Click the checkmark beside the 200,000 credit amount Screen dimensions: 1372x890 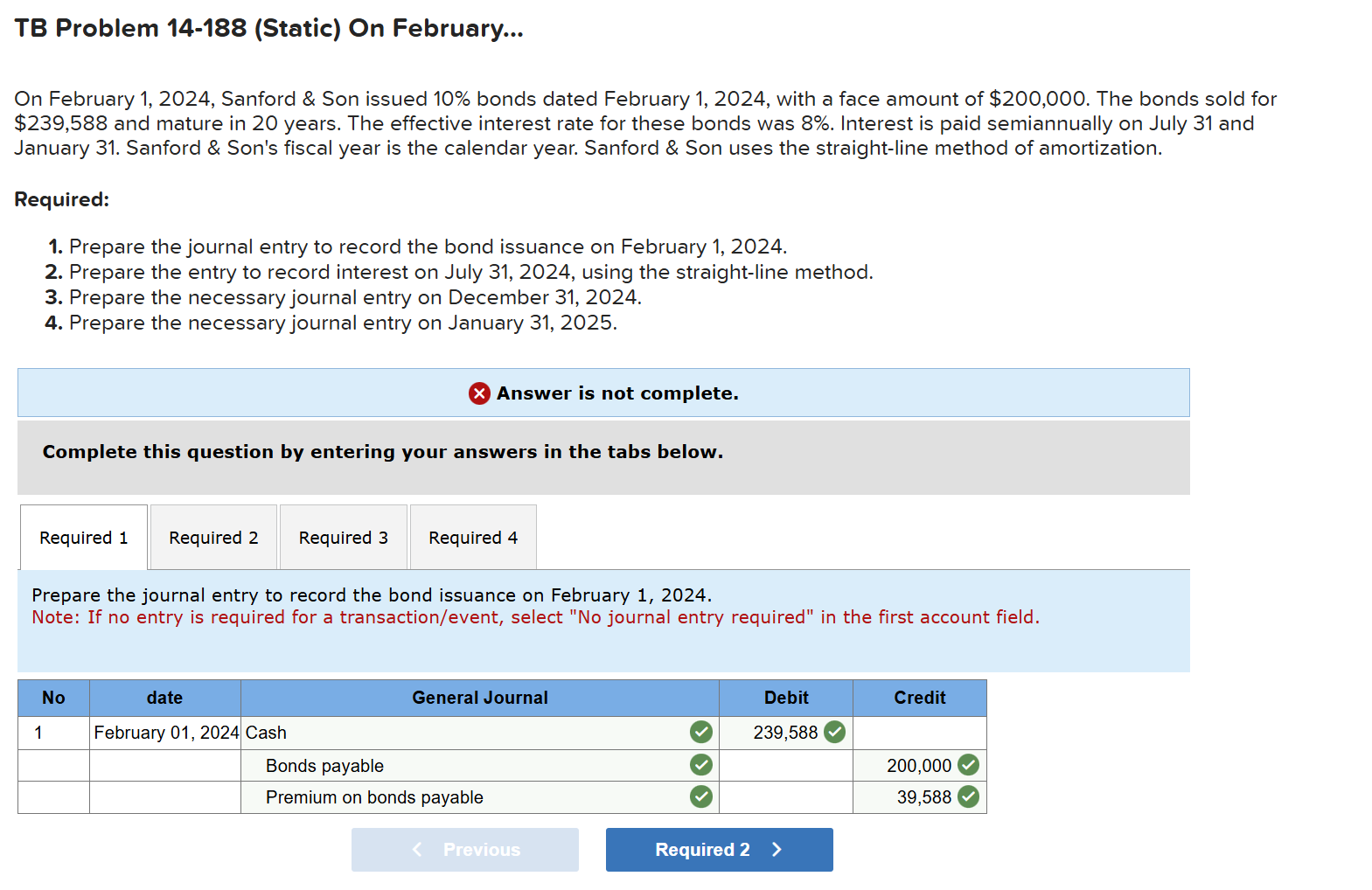969,765
